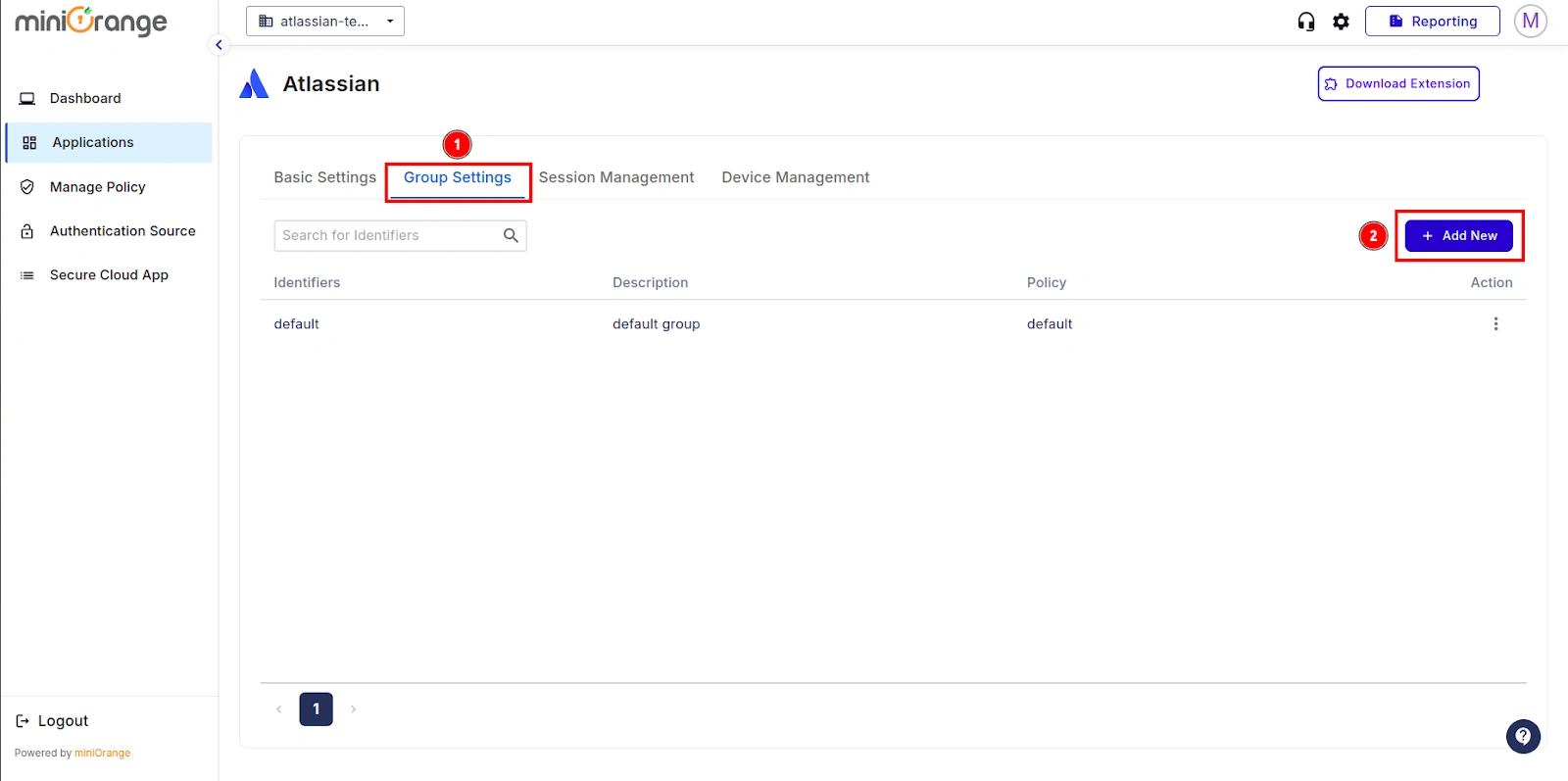1568x781 pixels.
Task: Open Secure Cloud App in the sidebar
Action: tap(109, 275)
